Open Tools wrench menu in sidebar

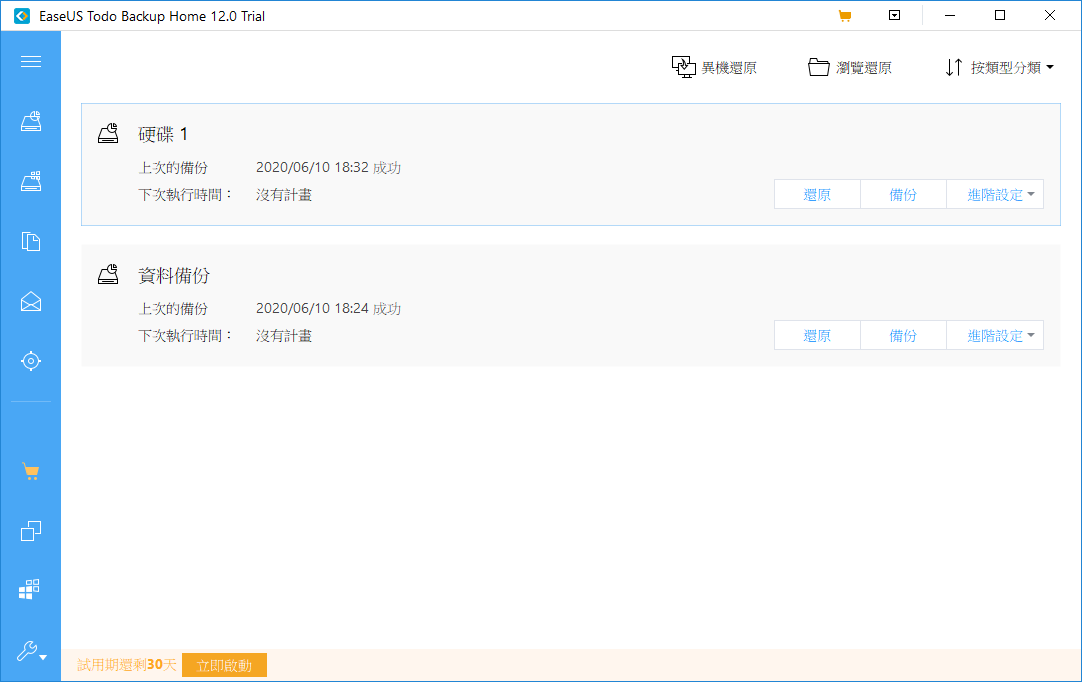point(30,651)
